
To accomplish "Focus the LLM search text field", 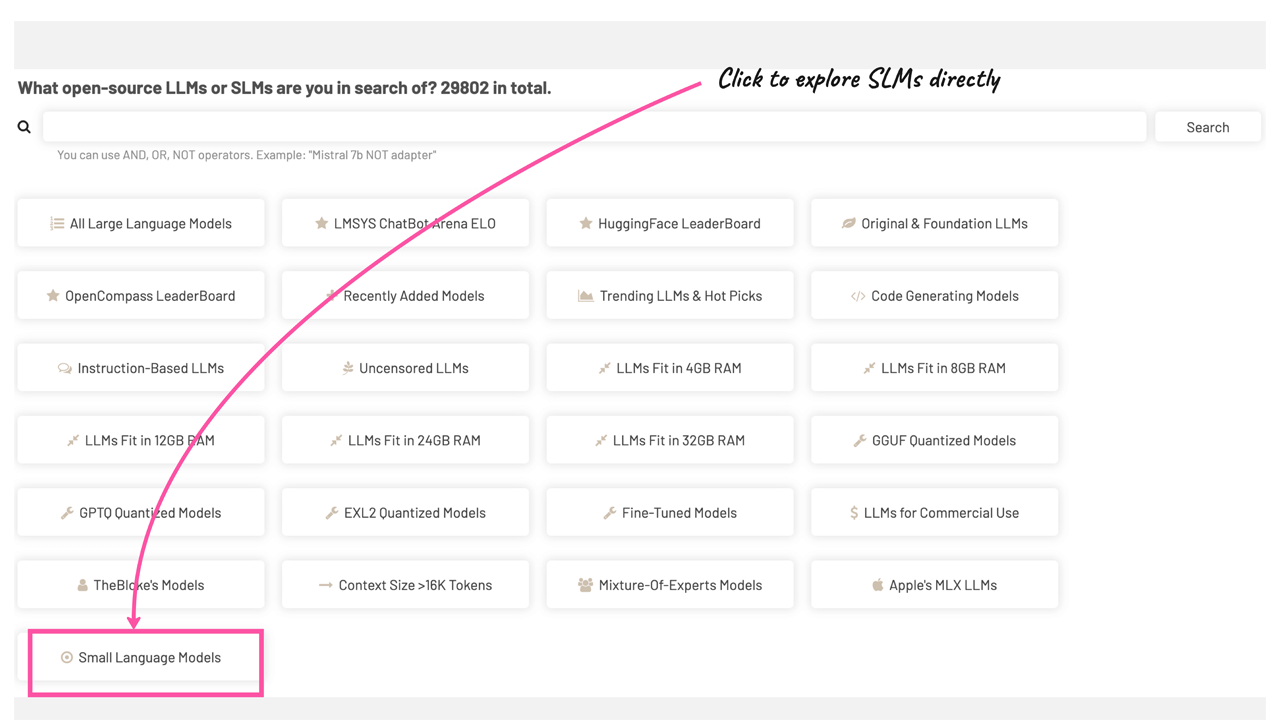I will (x=594, y=127).
